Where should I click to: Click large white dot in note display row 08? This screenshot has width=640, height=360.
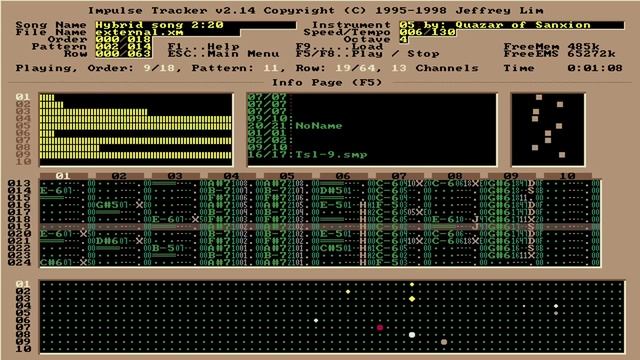point(412,335)
